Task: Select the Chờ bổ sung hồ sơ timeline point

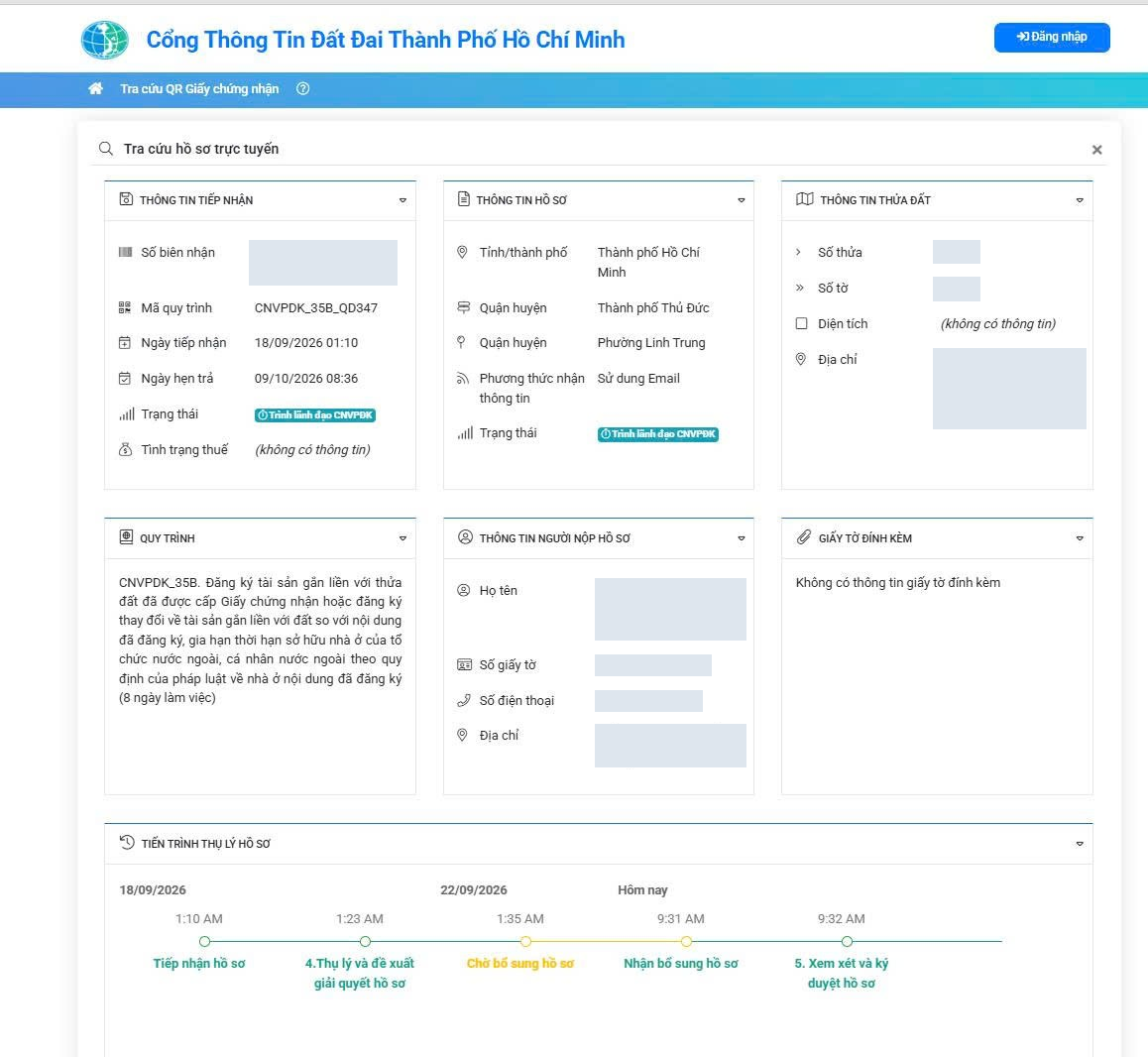Action: 525,941
